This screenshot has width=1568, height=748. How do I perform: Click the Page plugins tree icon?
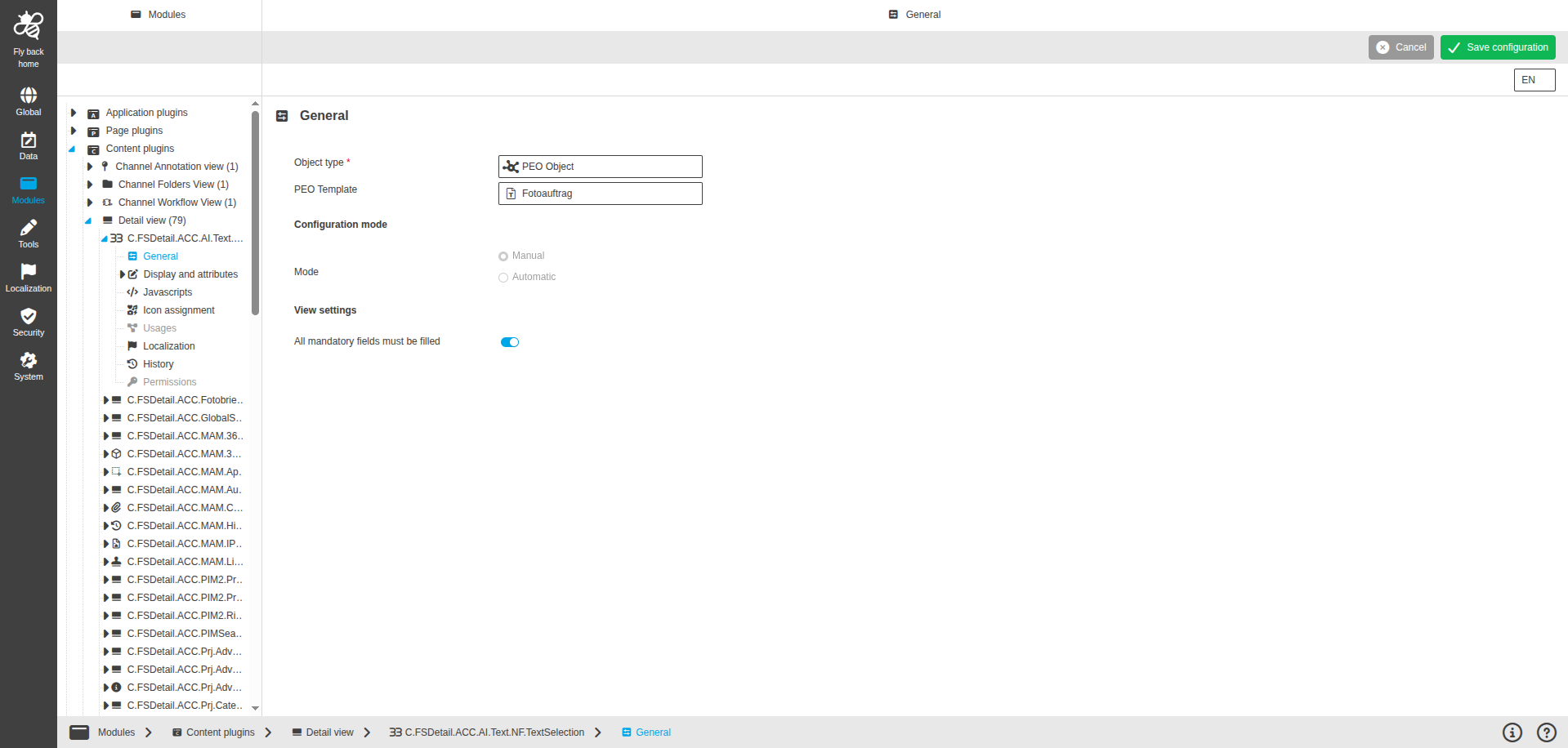(93, 131)
